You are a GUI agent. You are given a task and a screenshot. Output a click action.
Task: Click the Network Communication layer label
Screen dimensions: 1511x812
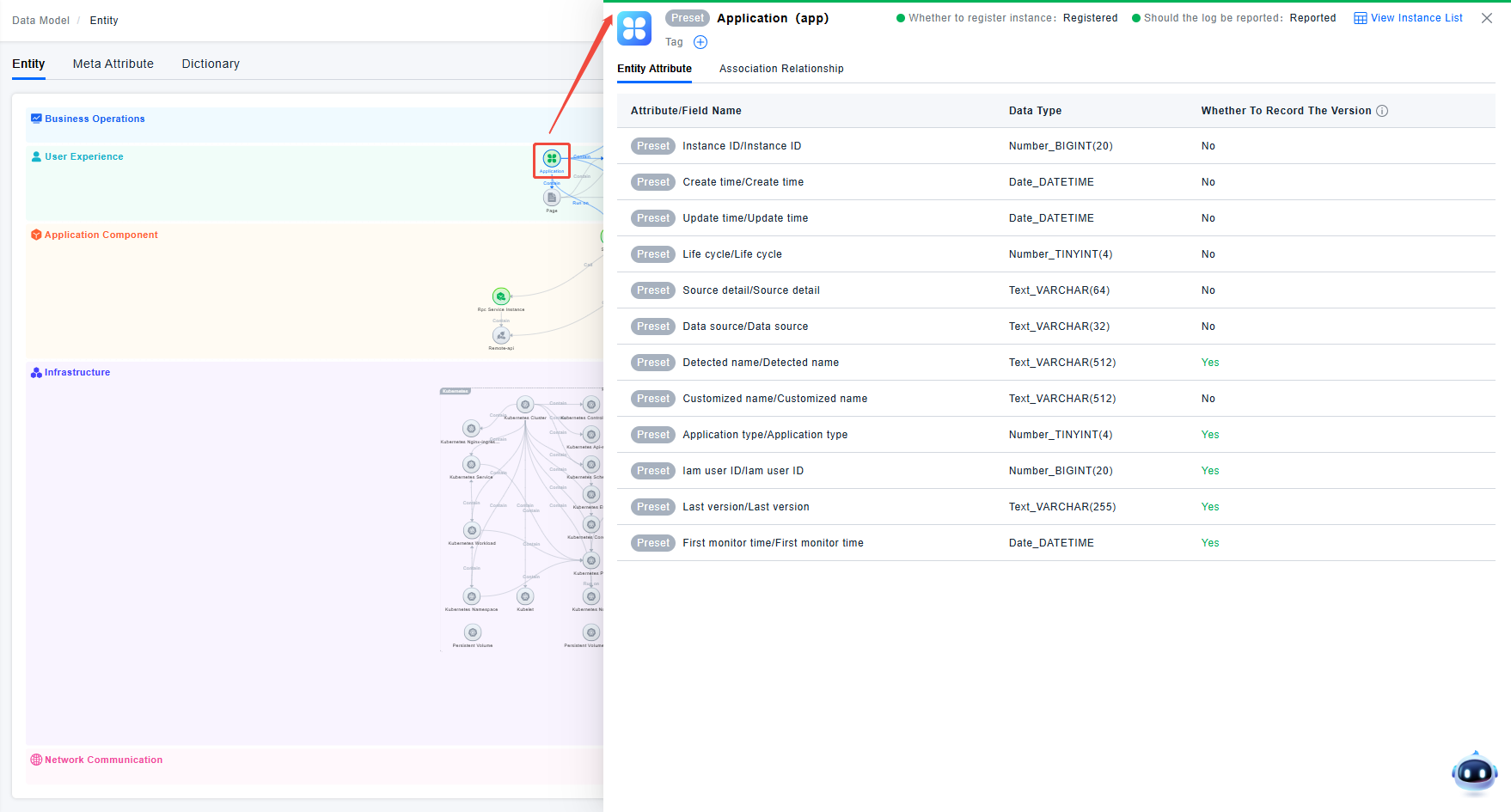[103, 760]
